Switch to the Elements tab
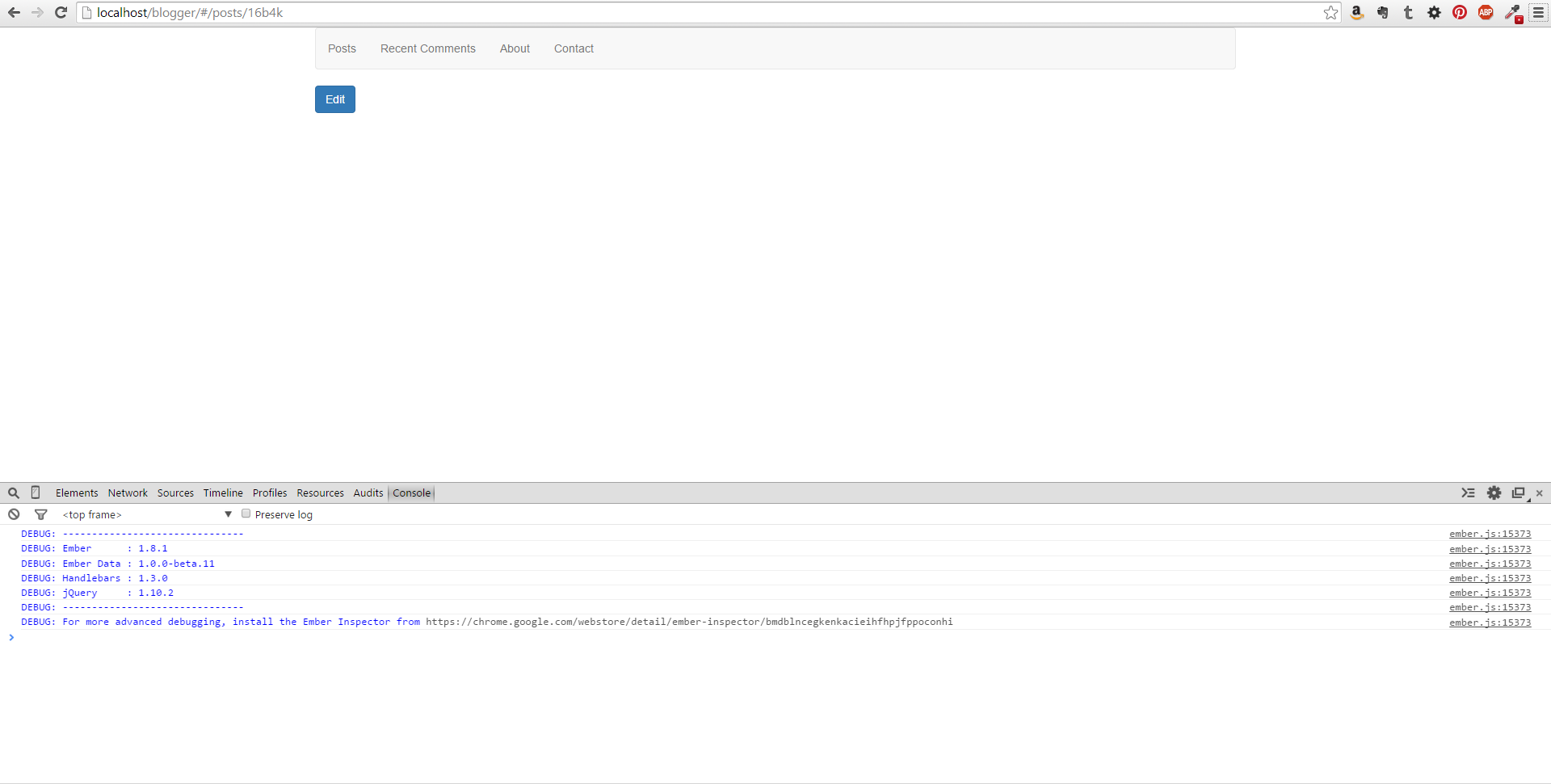Image resolution: width=1551 pixels, height=784 pixels. point(77,493)
